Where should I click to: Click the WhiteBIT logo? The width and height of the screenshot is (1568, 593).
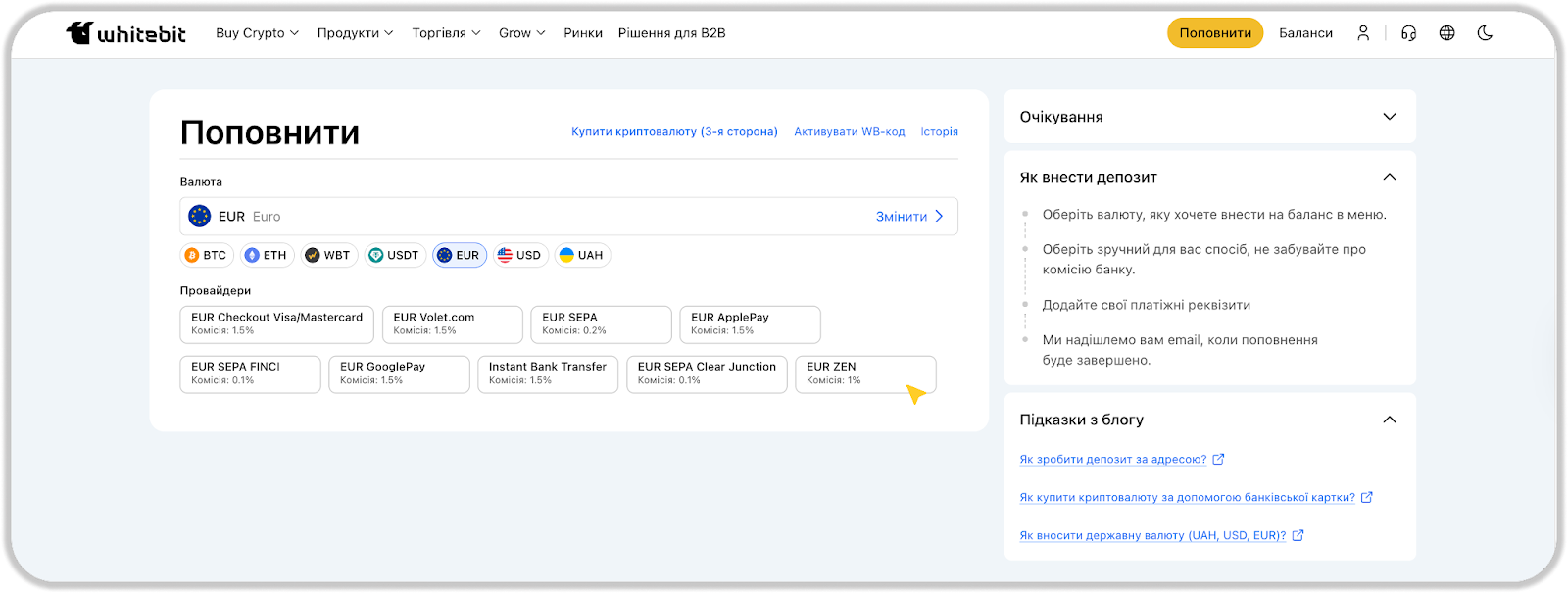tap(125, 33)
